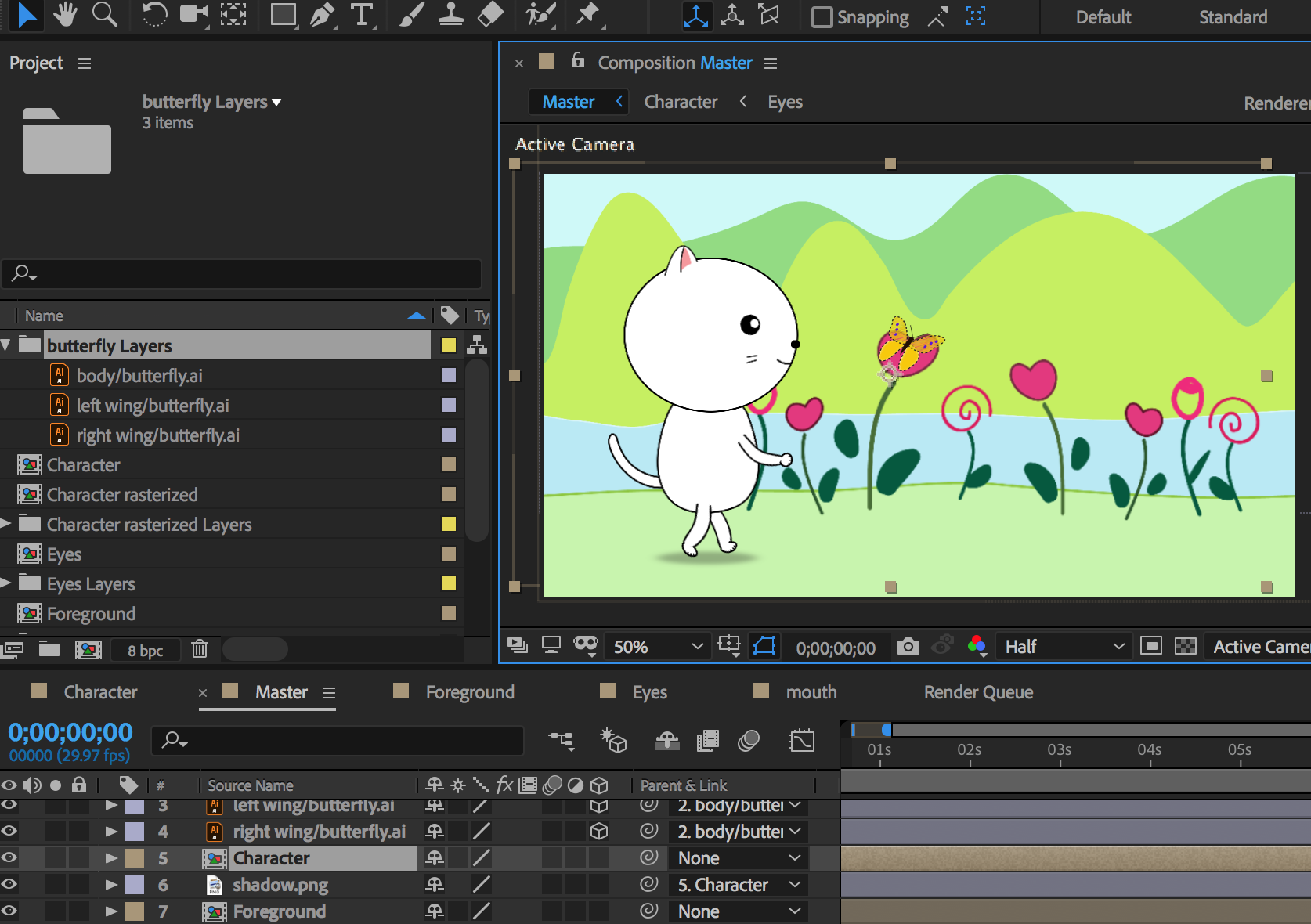The image size is (1311, 924).
Task: Switch to the Character timeline tab
Action: [100, 692]
